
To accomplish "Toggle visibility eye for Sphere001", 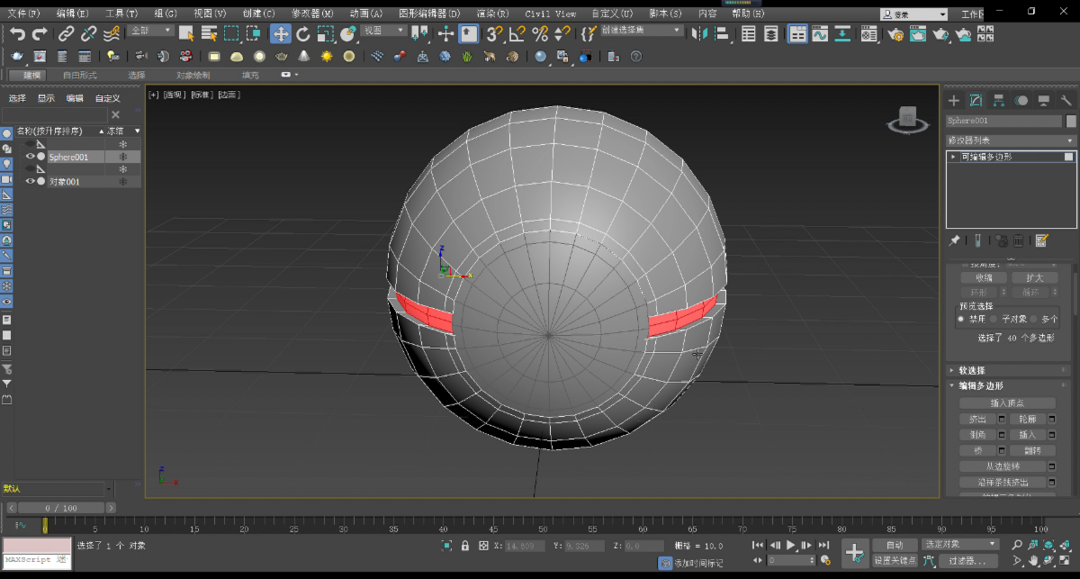I will click(x=29, y=157).
